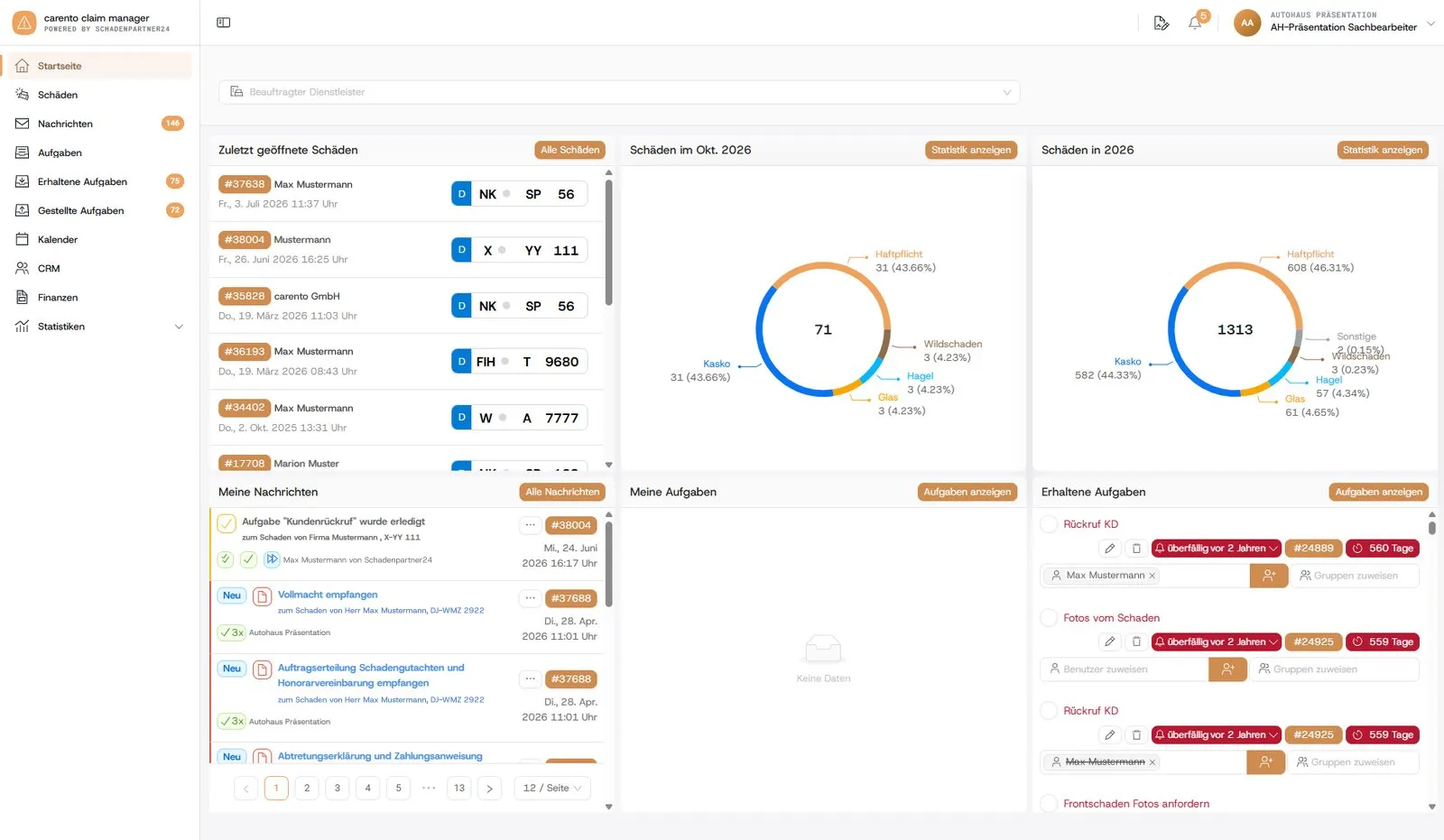Select claim #37638 Max Mustermann row

406,194
